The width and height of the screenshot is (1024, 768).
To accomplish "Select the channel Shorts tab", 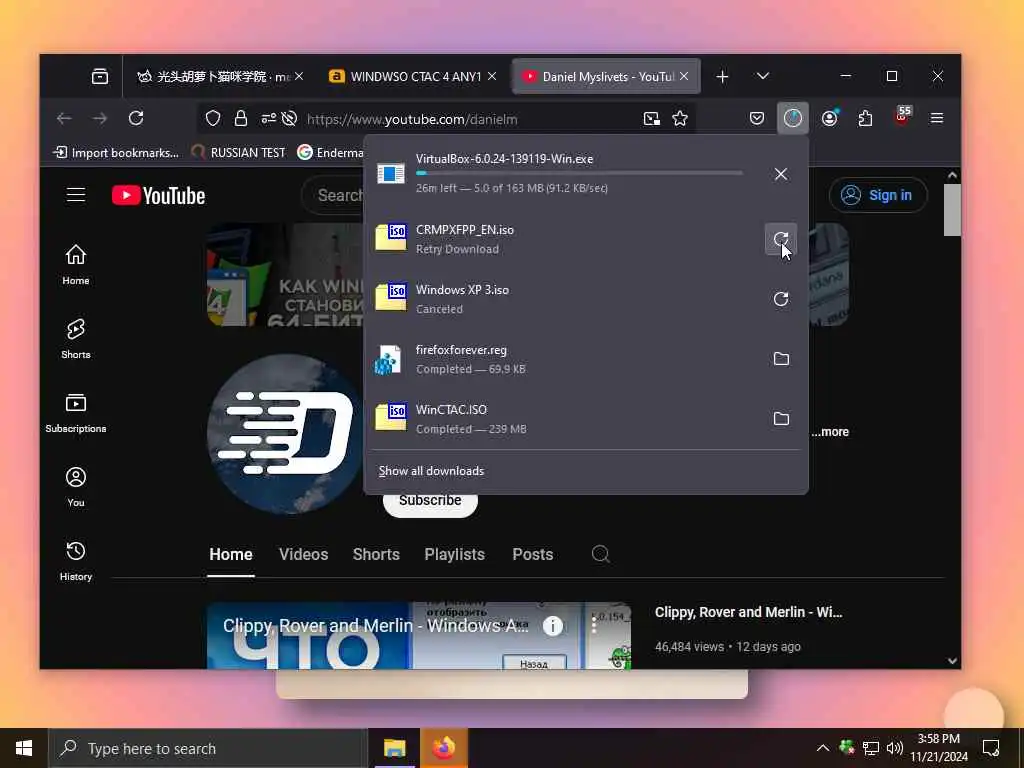I will coord(376,554).
